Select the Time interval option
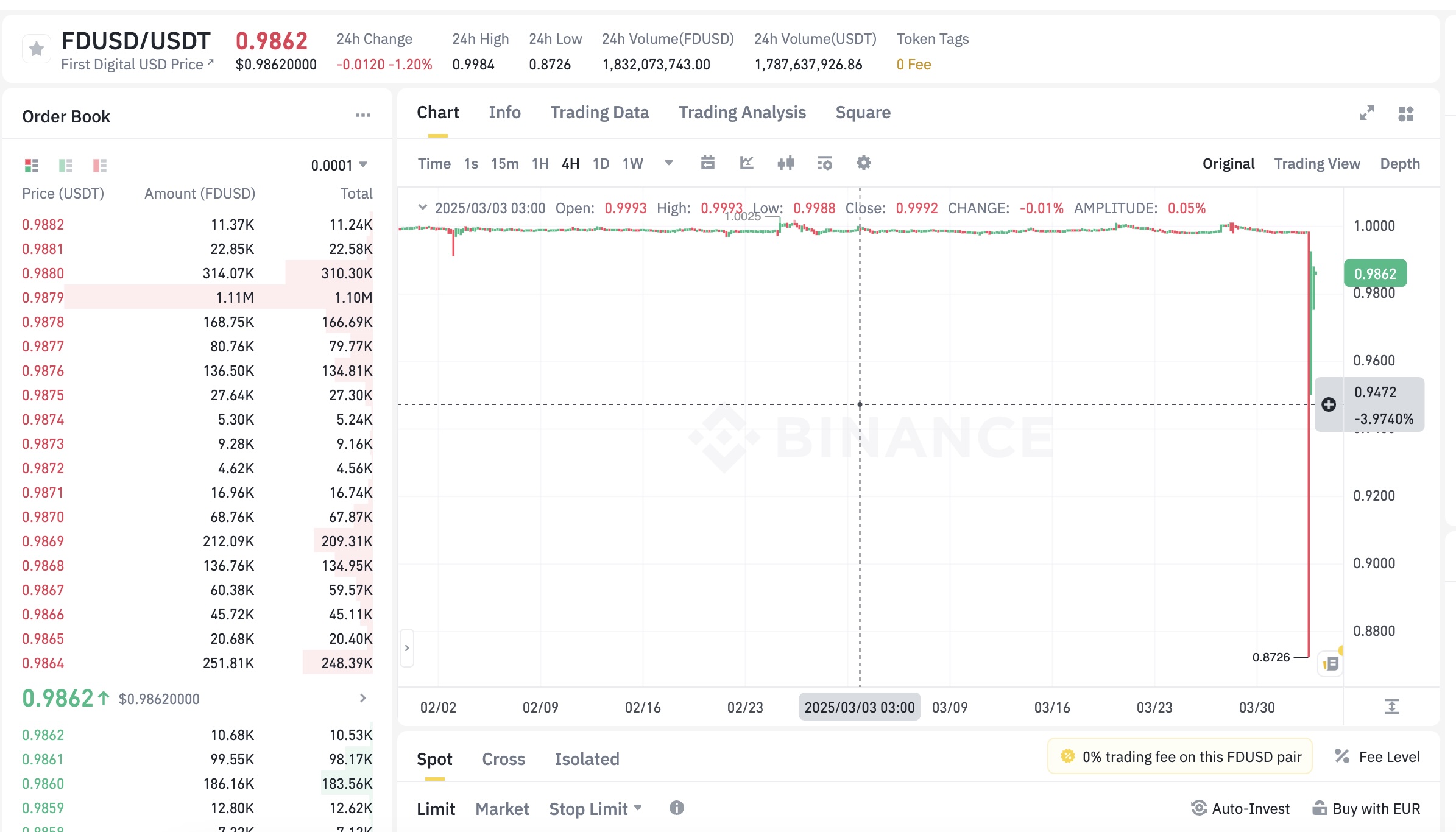Screen dimensions: 1456x832 click(x=434, y=164)
